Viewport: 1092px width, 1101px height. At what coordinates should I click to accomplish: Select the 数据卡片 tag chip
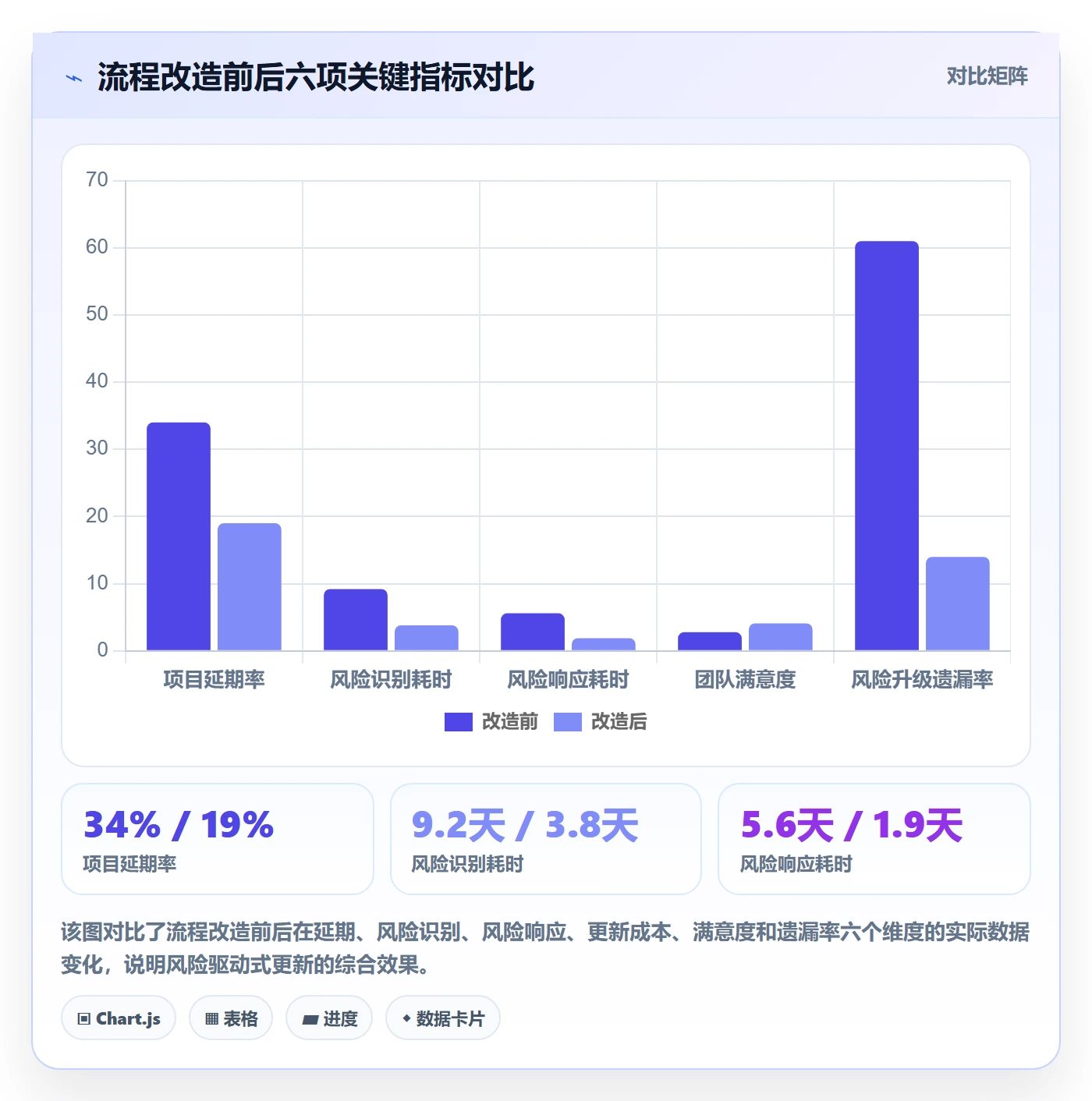[443, 1018]
